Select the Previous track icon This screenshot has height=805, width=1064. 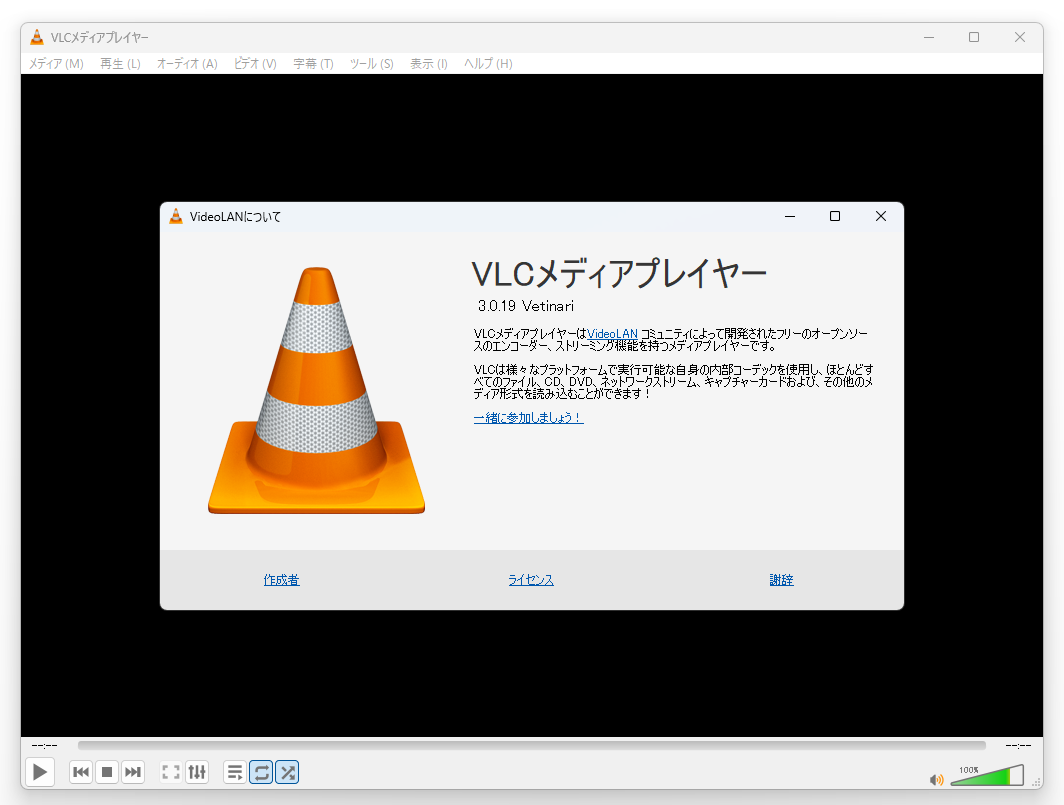pyautogui.click(x=81, y=772)
